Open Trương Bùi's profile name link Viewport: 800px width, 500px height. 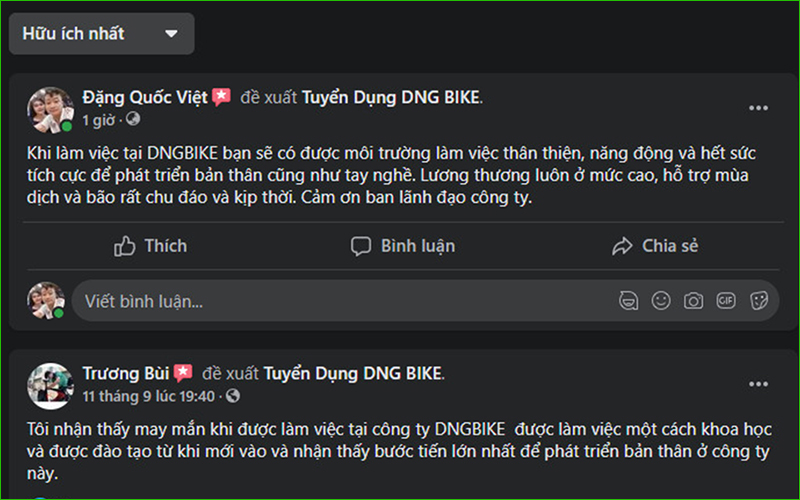point(124,374)
